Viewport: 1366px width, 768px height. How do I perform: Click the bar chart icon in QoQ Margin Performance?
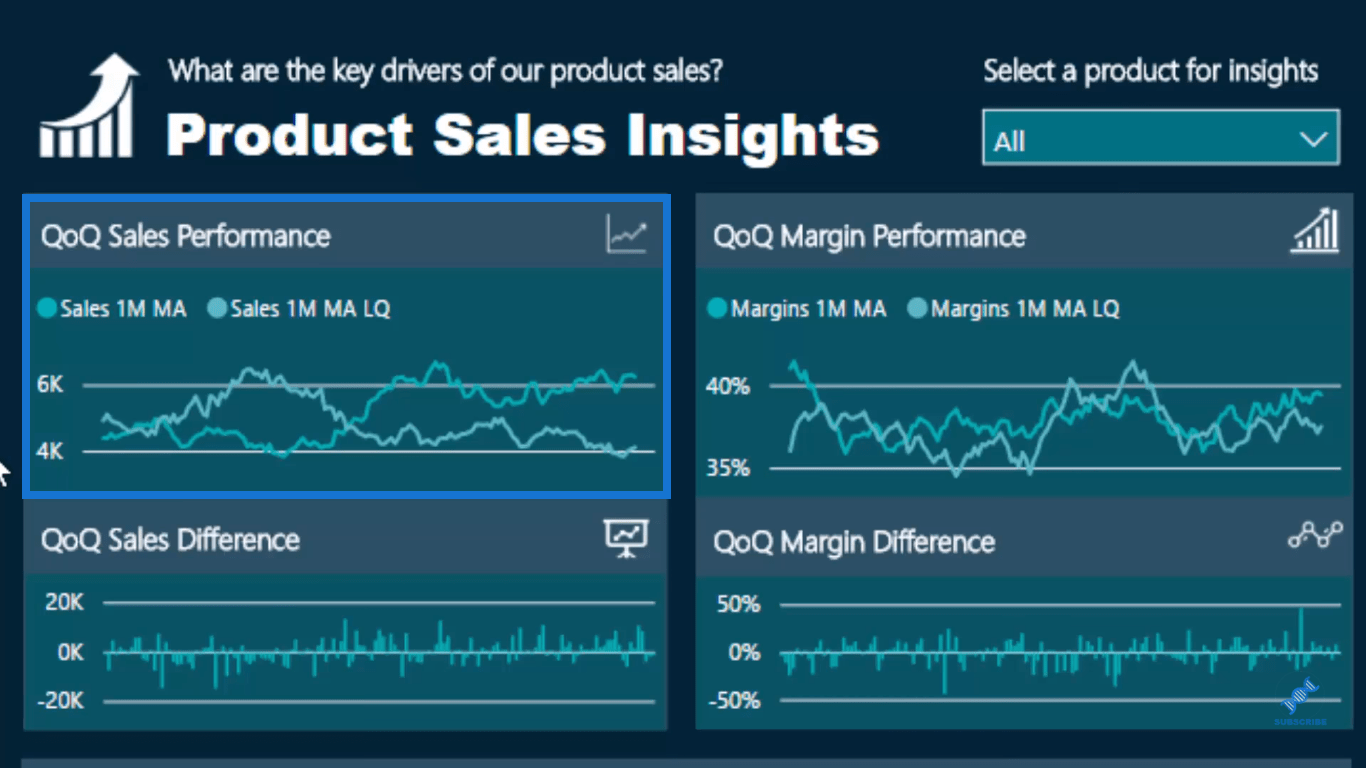1314,232
